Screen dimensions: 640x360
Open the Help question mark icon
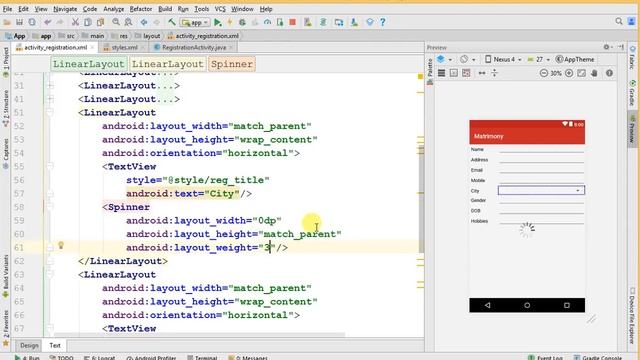pos(382,22)
